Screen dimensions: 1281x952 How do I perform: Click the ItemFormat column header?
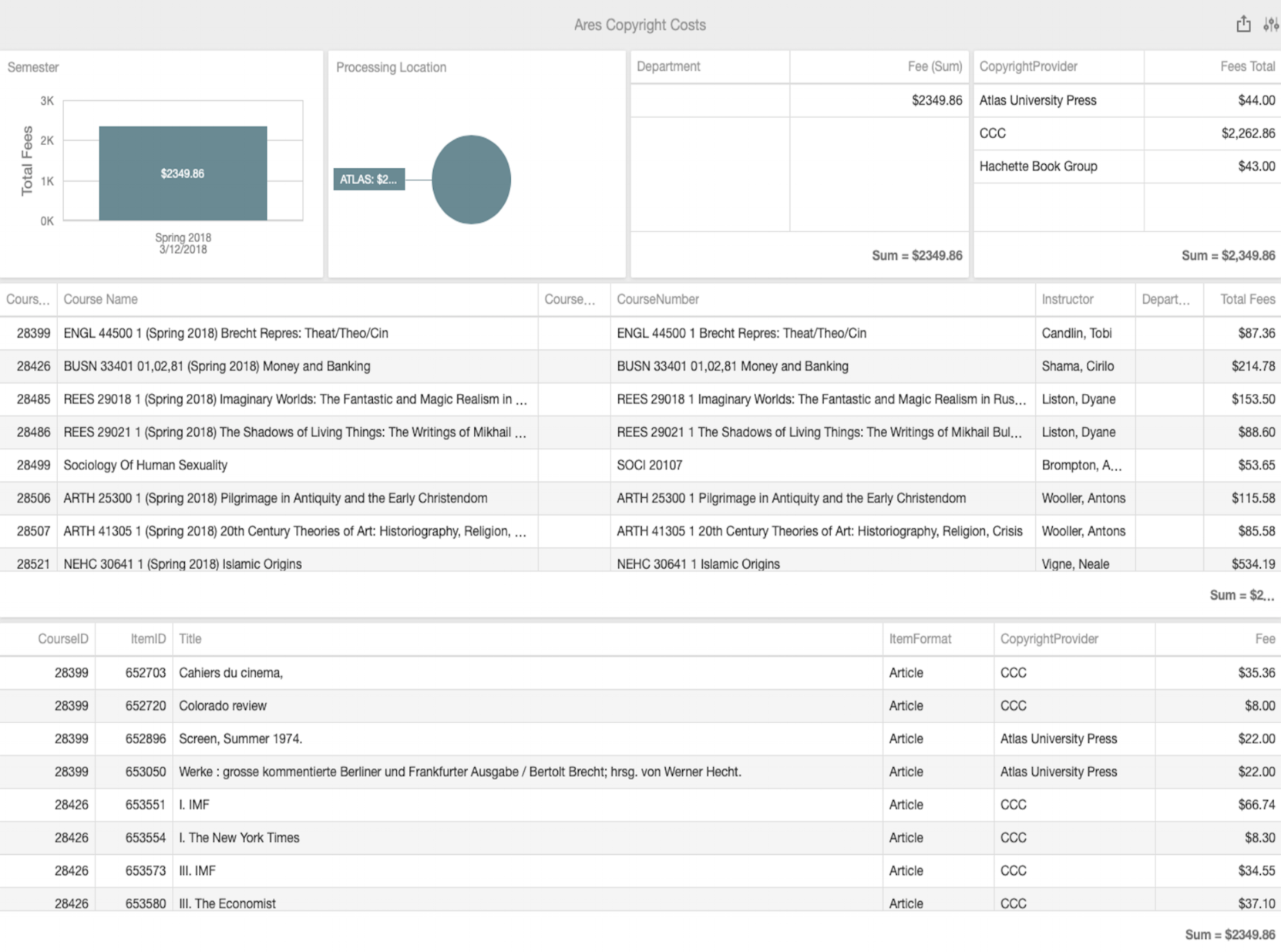coord(920,638)
